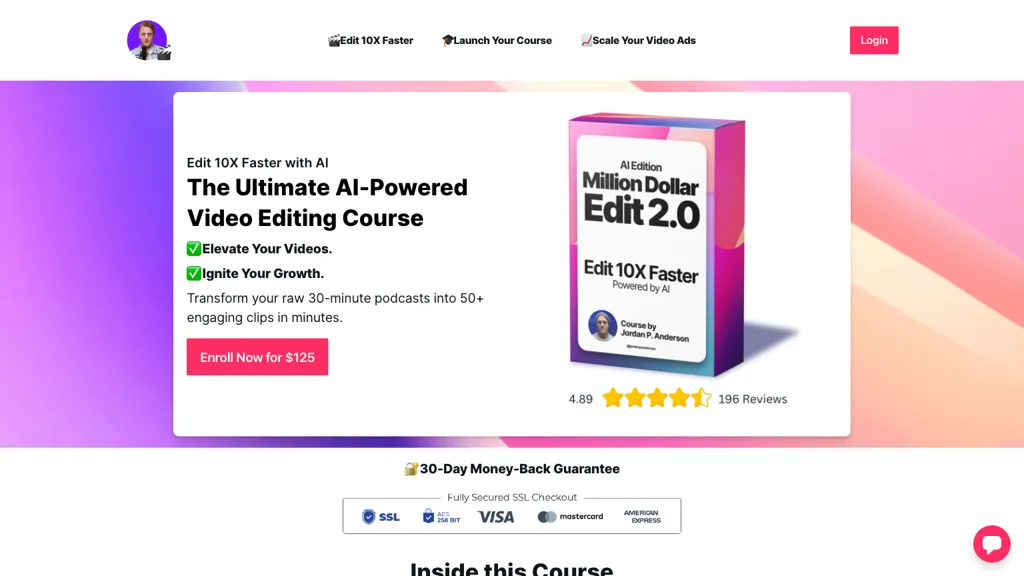Click the green checkmark beside Ignite Your Growth
Screen dimensions: 1024x576
click(x=194, y=274)
